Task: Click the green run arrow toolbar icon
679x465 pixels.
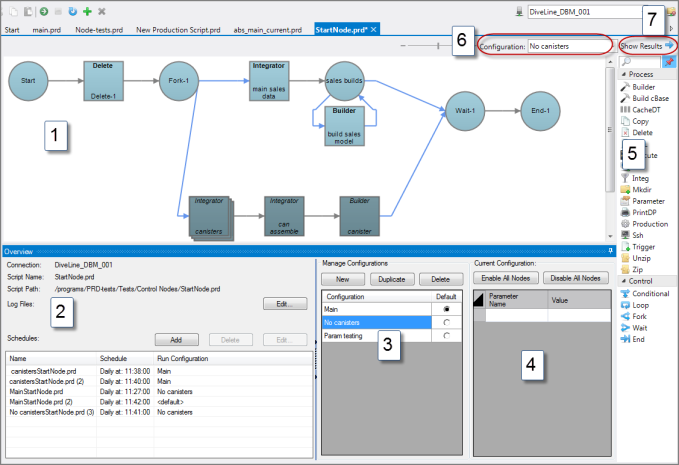Action: [44, 11]
